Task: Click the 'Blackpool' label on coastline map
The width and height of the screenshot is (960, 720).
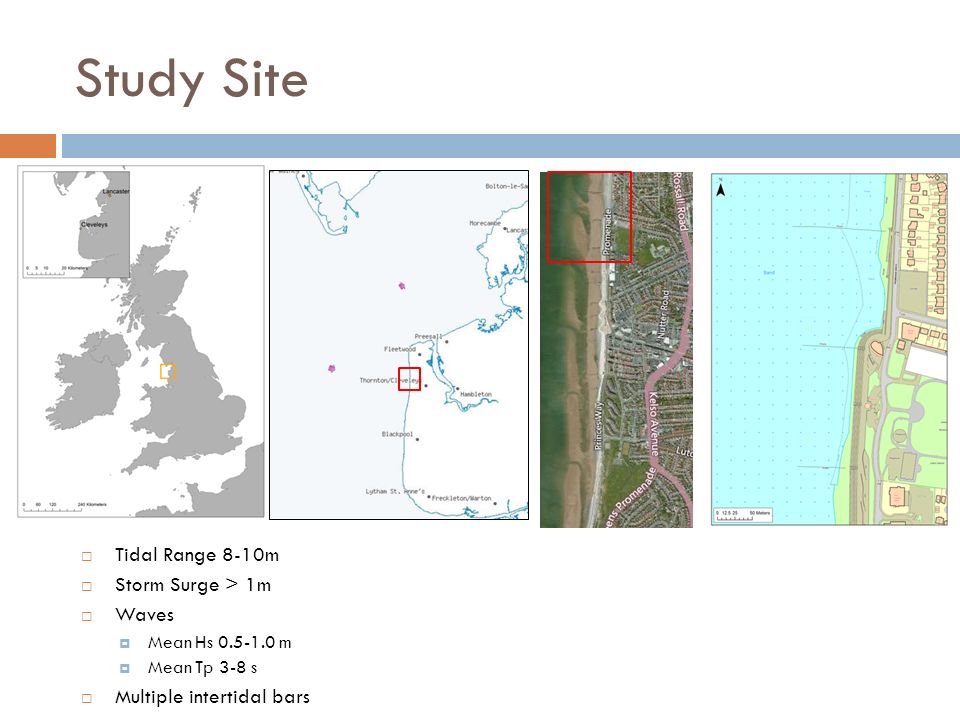Action: point(397,434)
